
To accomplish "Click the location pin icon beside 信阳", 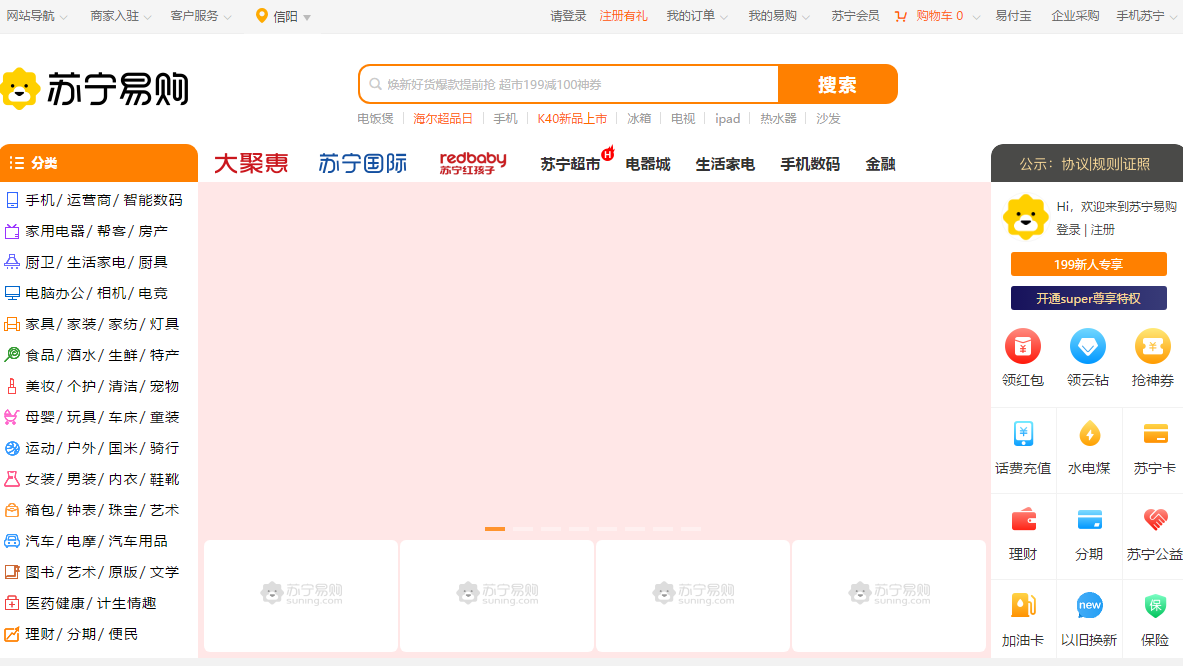I will point(261,16).
